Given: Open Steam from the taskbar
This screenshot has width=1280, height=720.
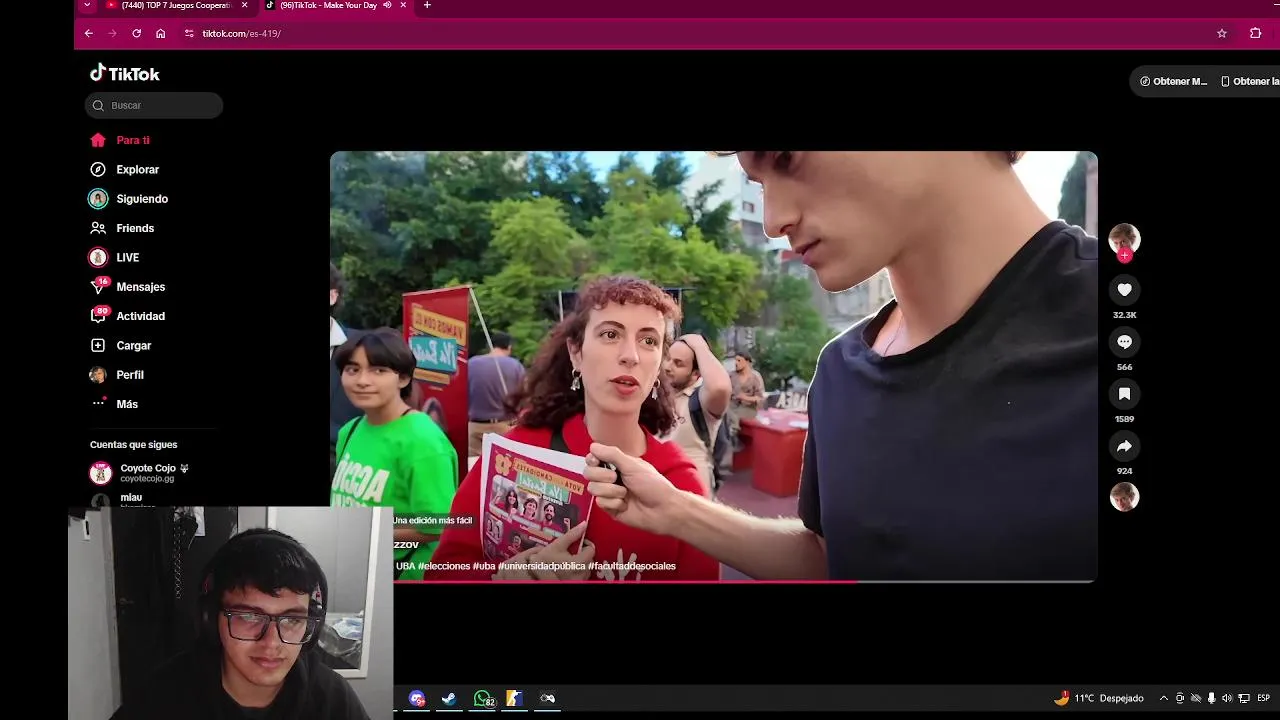Looking at the screenshot, I should [449, 698].
